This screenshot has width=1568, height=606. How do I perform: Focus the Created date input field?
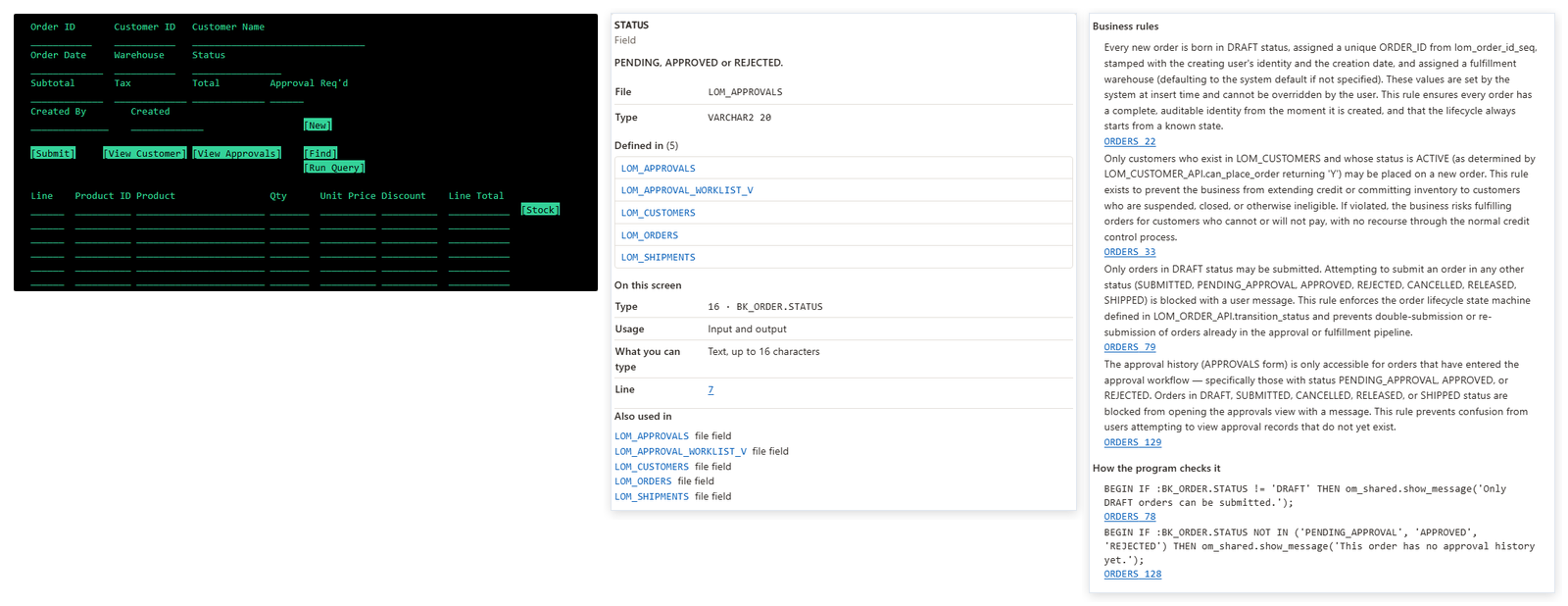point(167,125)
